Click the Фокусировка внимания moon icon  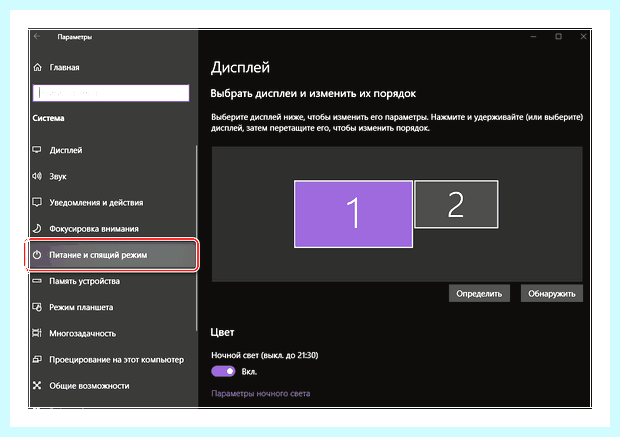37,229
